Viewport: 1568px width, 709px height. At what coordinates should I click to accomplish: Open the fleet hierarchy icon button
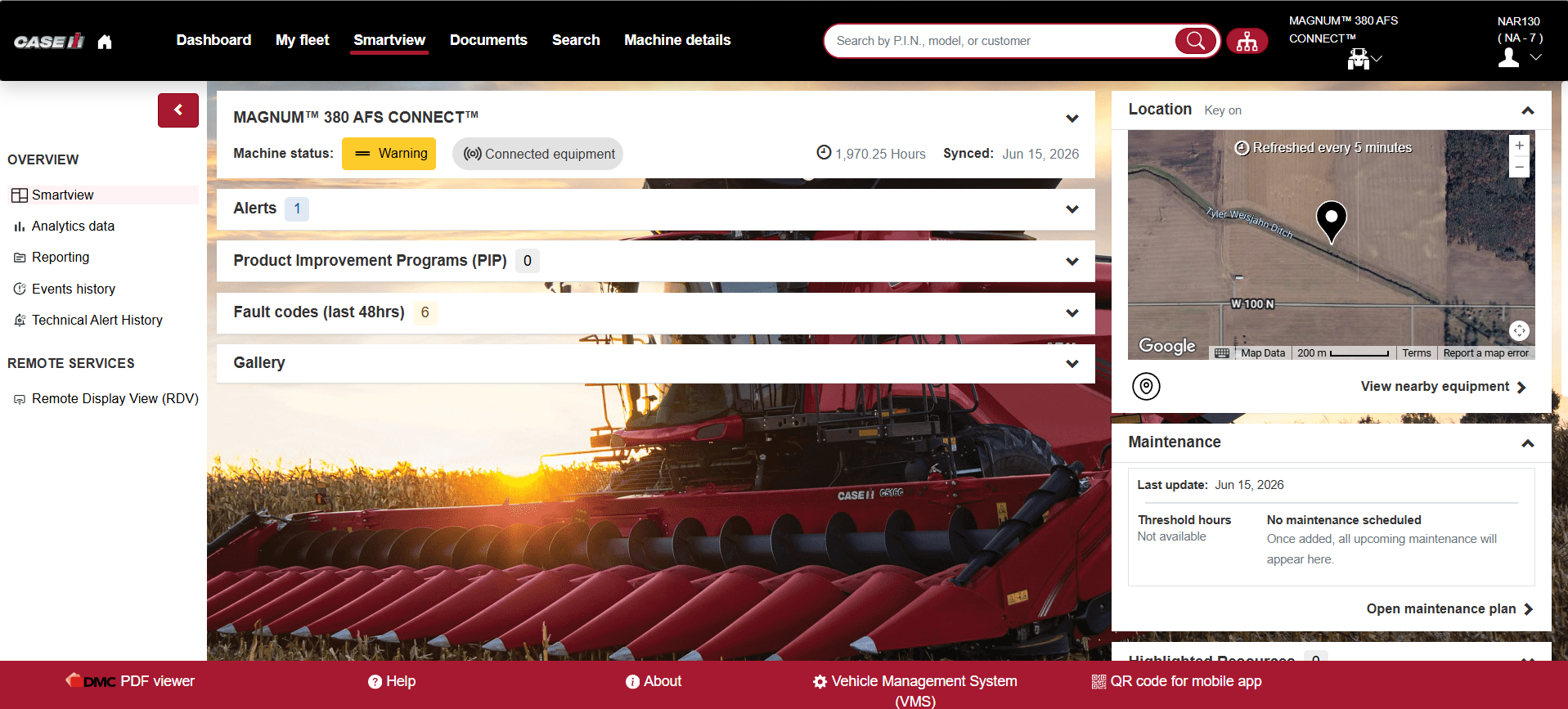pyautogui.click(x=1247, y=41)
